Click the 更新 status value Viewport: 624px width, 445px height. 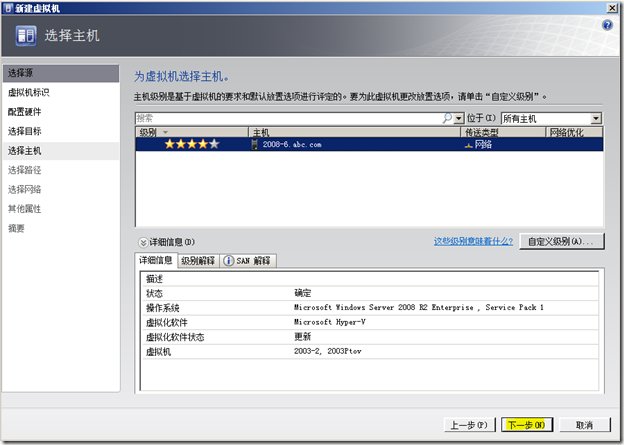302,337
